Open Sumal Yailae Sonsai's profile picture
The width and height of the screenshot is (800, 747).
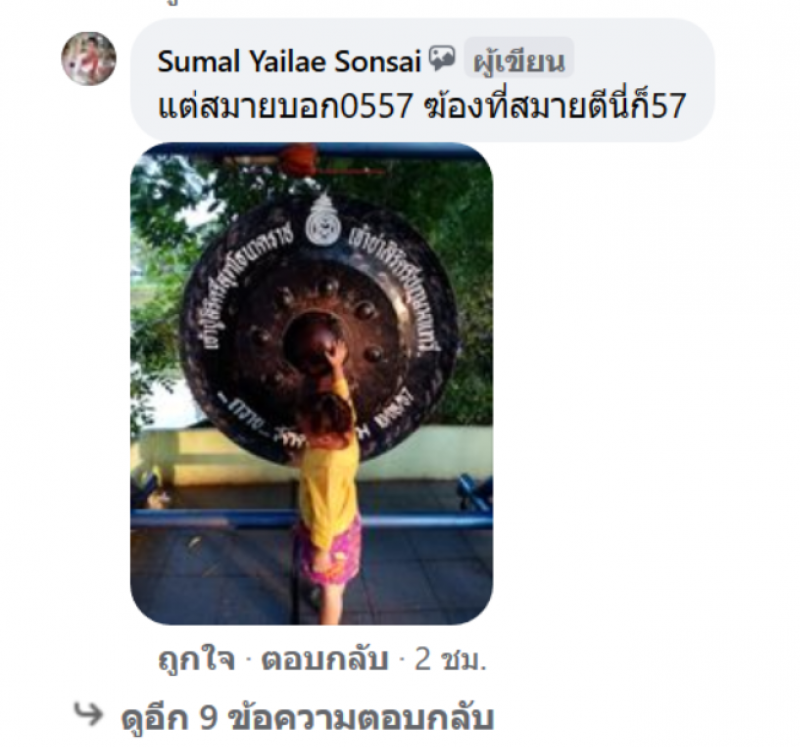89,59
